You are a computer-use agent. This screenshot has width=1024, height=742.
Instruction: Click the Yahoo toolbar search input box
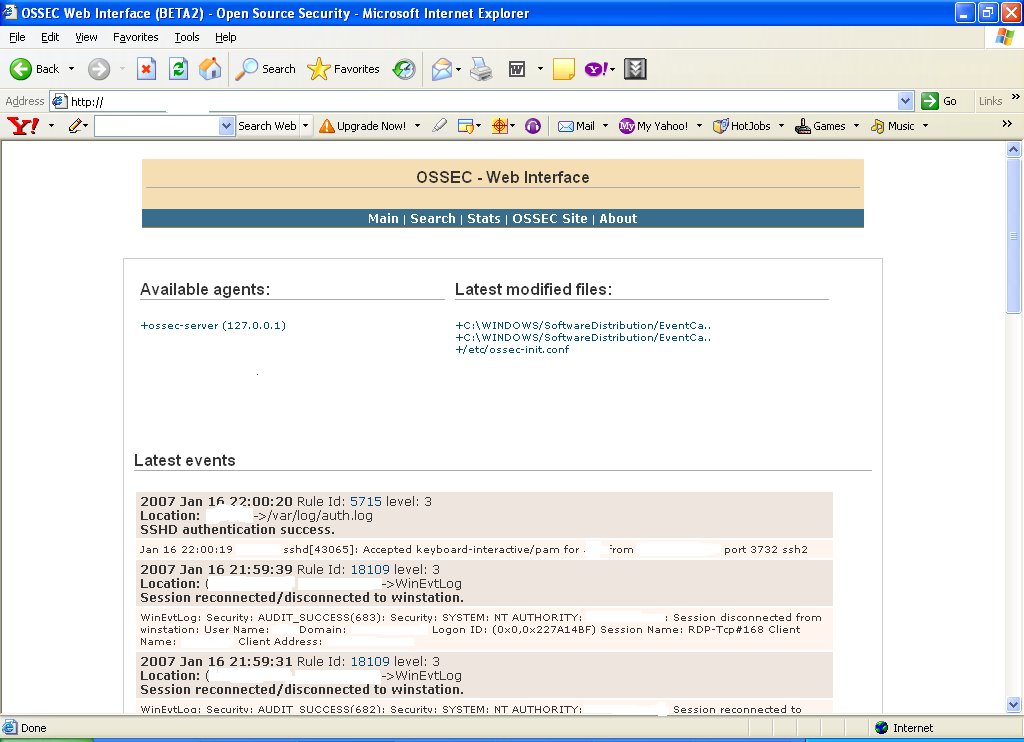click(157, 126)
